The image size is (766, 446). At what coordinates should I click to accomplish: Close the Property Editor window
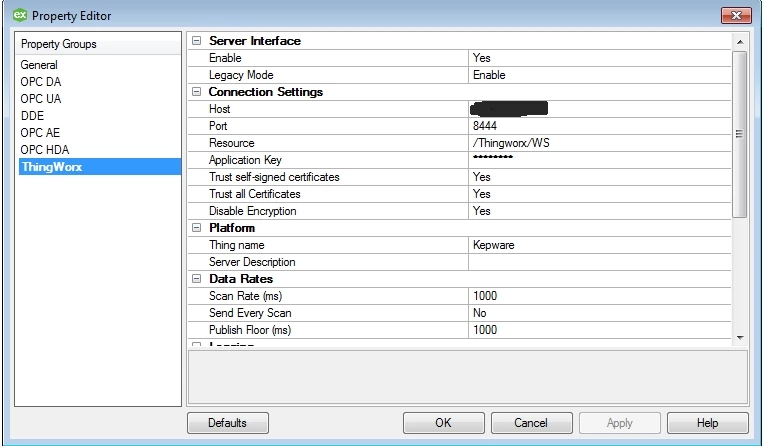736,16
